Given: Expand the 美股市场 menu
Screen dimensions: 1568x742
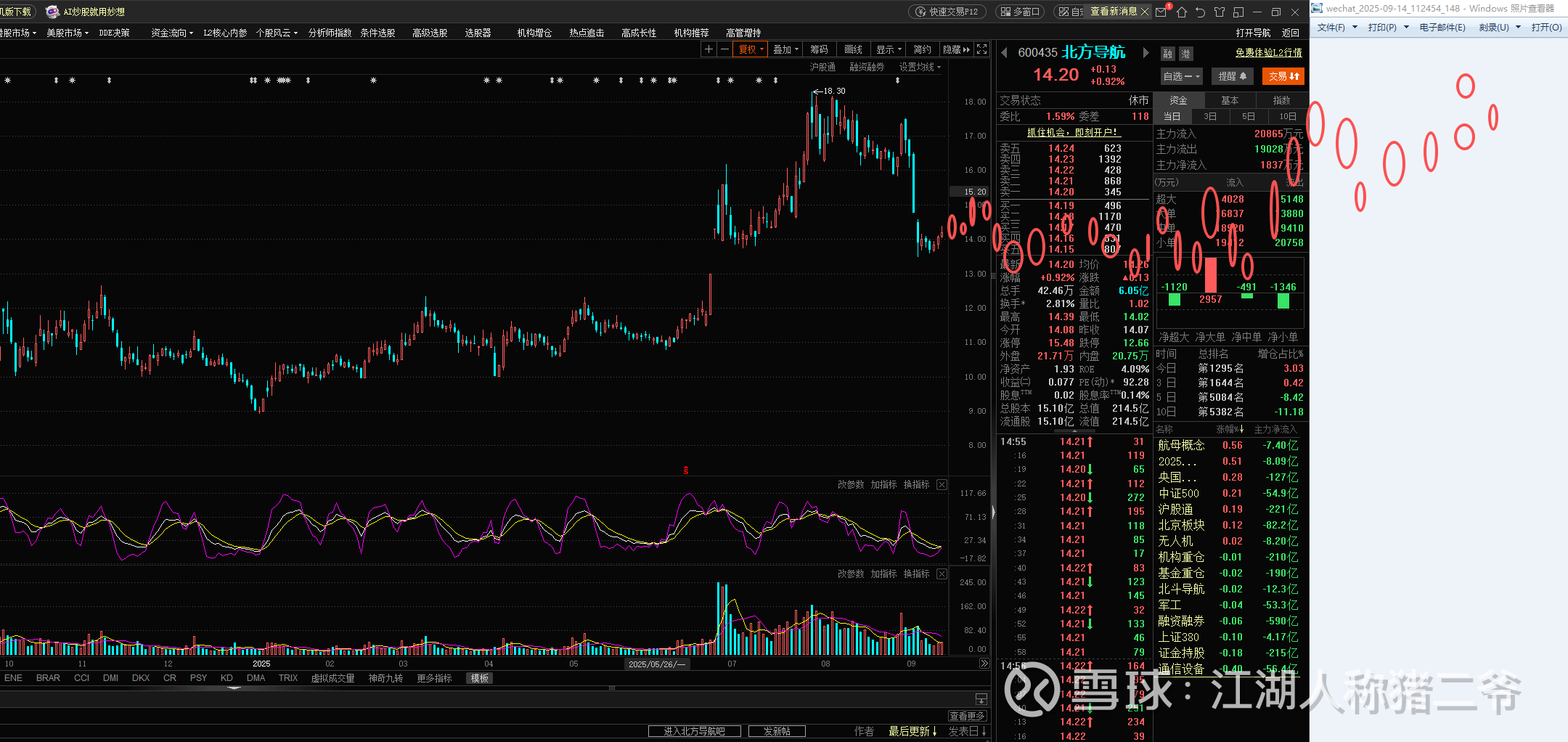Looking at the screenshot, I should (x=68, y=33).
